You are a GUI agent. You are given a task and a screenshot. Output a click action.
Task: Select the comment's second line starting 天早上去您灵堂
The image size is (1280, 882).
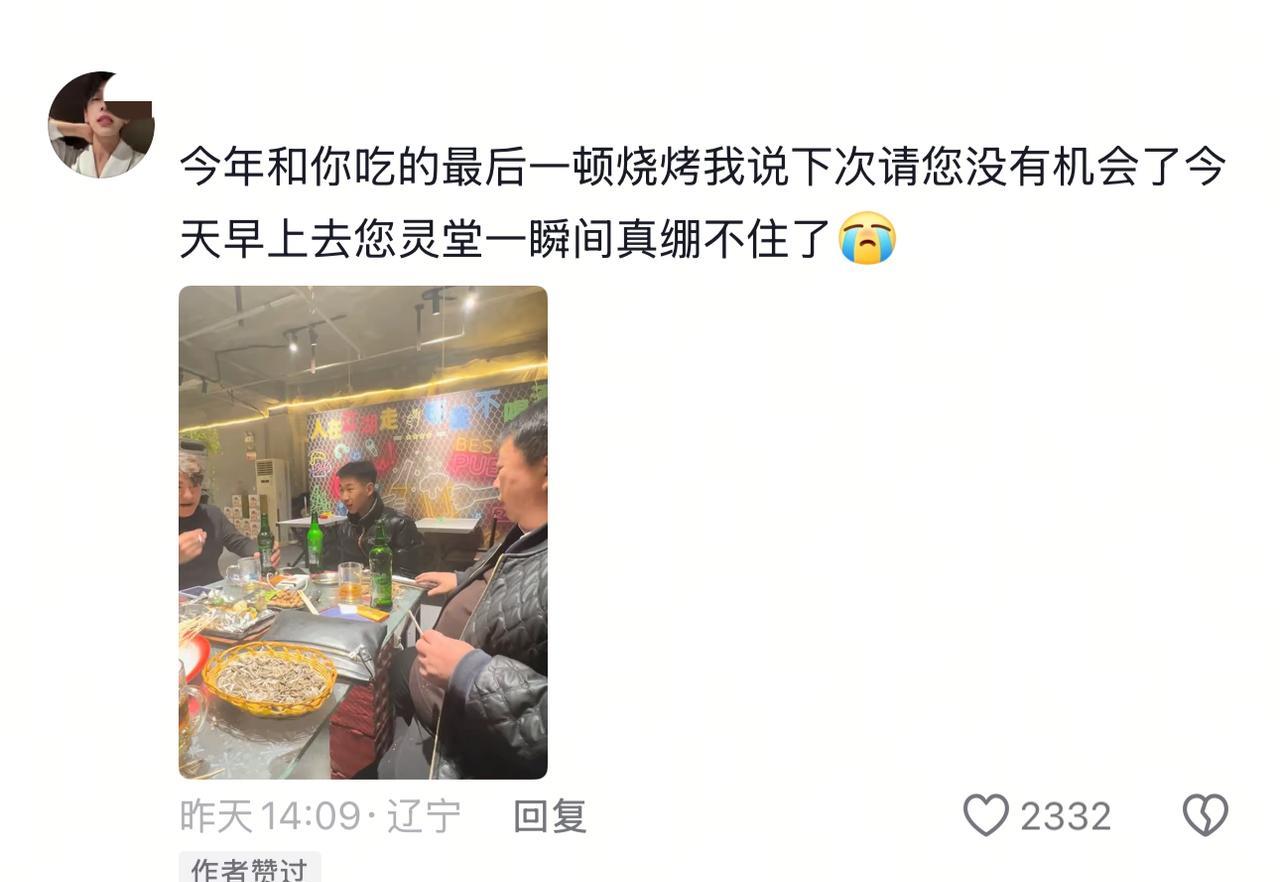(x=506, y=239)
